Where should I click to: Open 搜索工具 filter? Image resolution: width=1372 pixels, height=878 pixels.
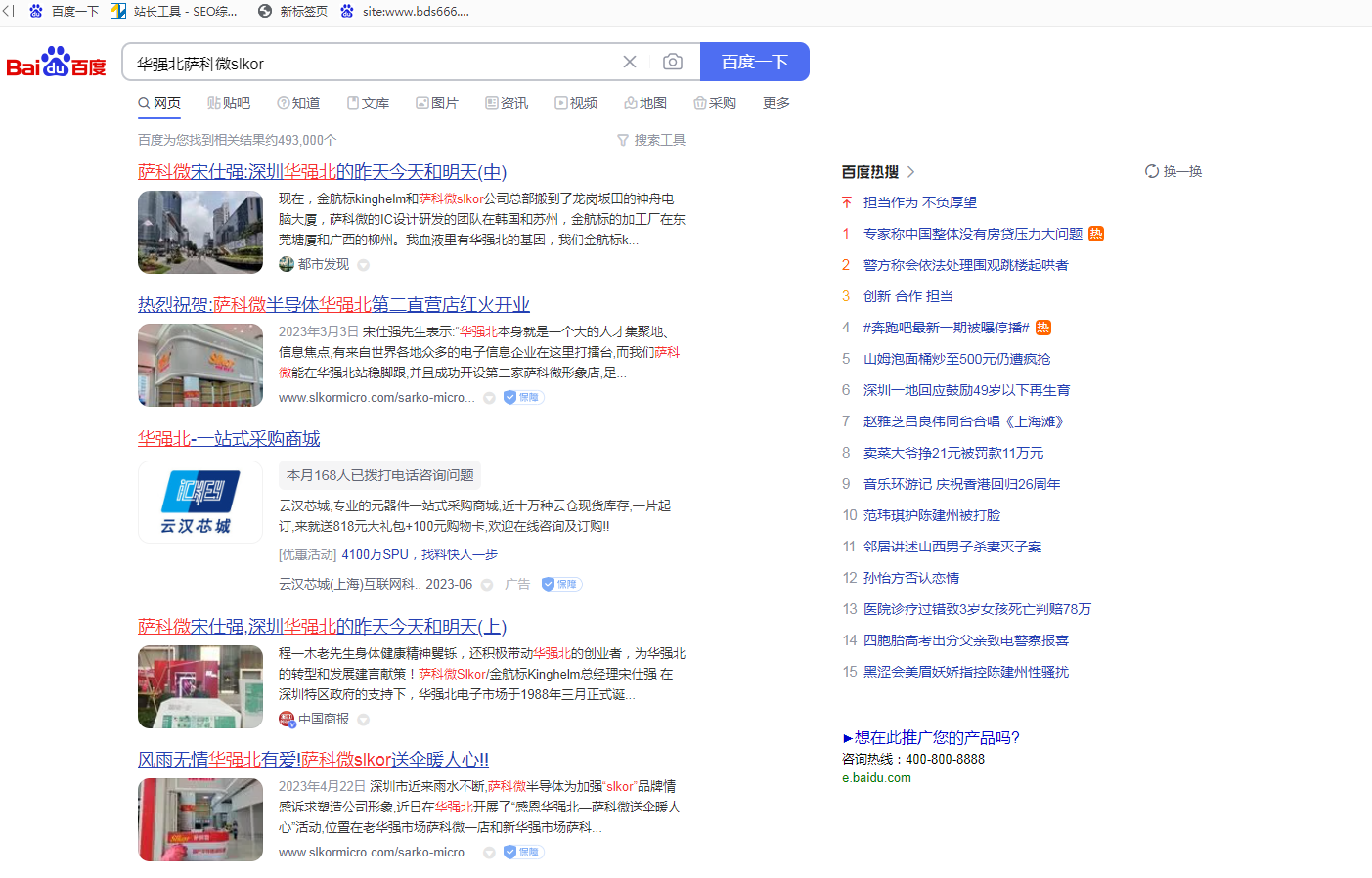pos(651,140)
